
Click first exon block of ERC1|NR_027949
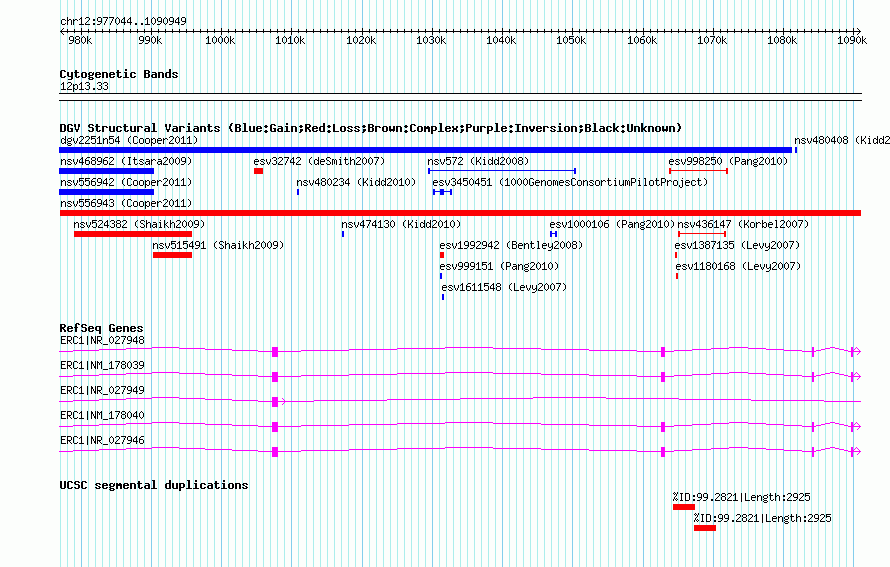pyautogui.click(x=275, y=402)
